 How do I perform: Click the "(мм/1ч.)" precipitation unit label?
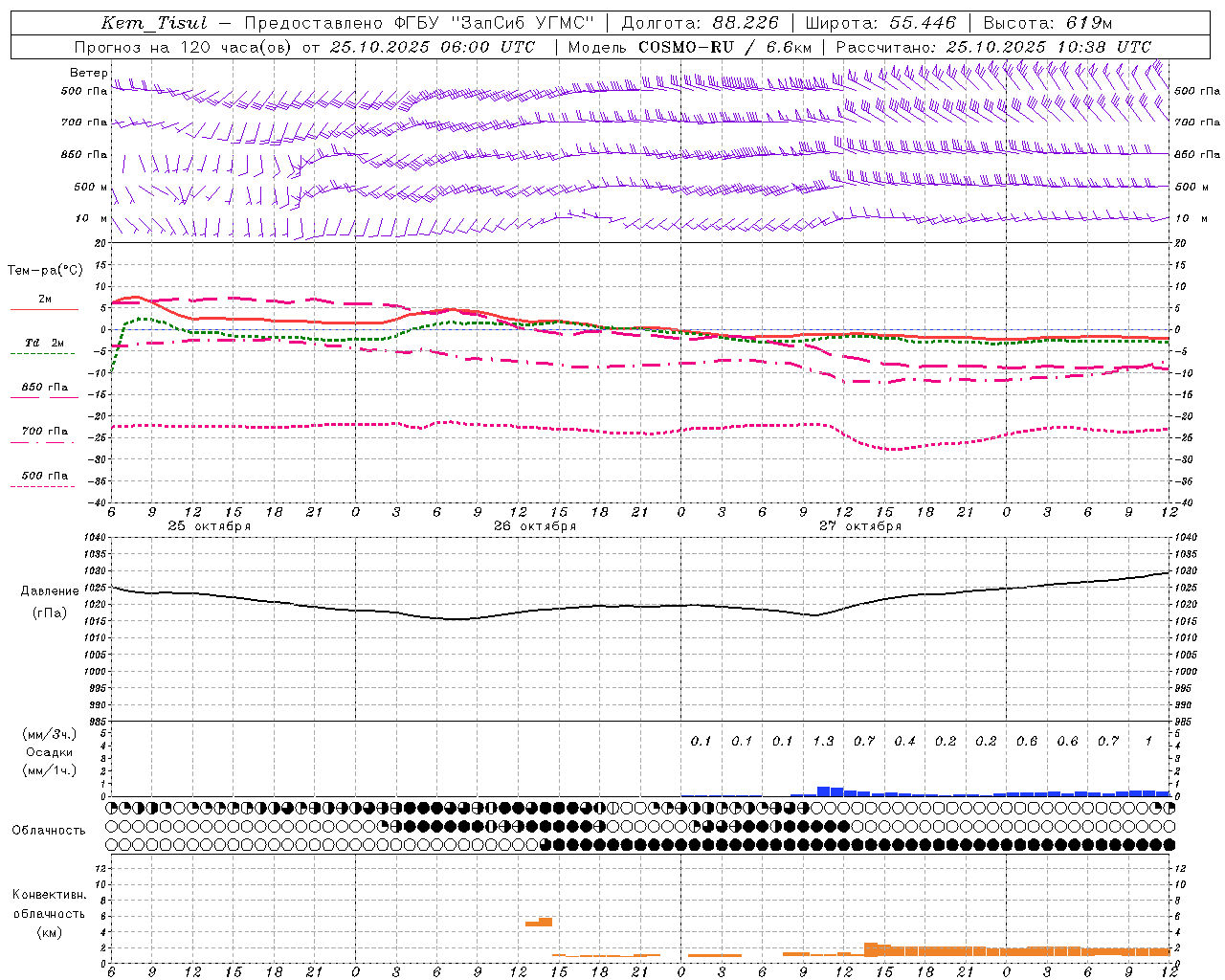pyautogui.click(x=50, y=770)
